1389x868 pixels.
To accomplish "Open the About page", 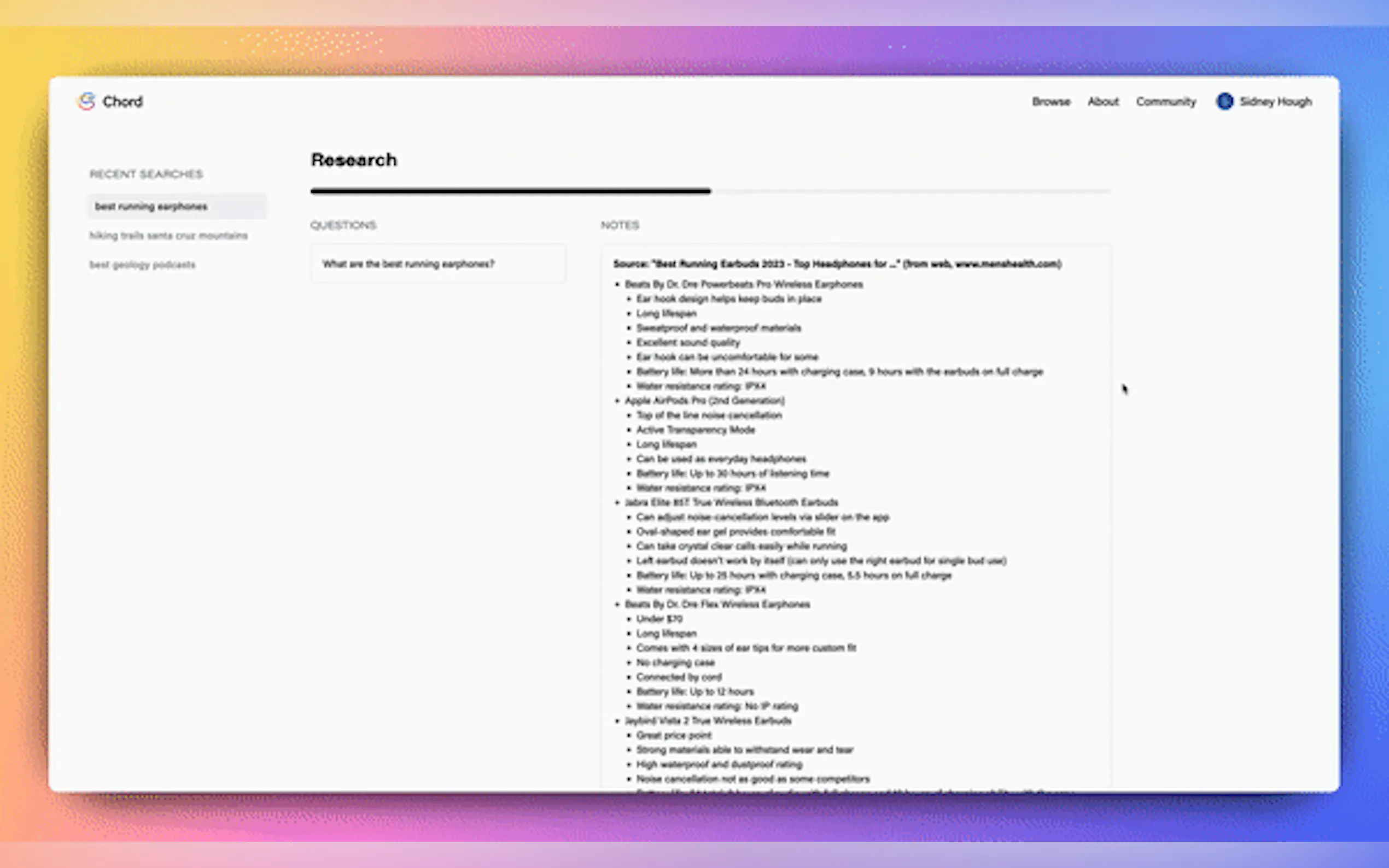I will click(1103, 102).
